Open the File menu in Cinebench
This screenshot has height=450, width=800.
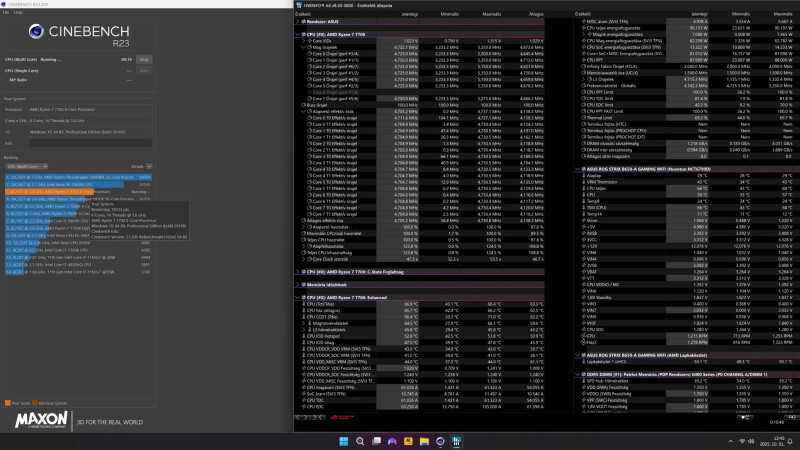pos(6,12)
